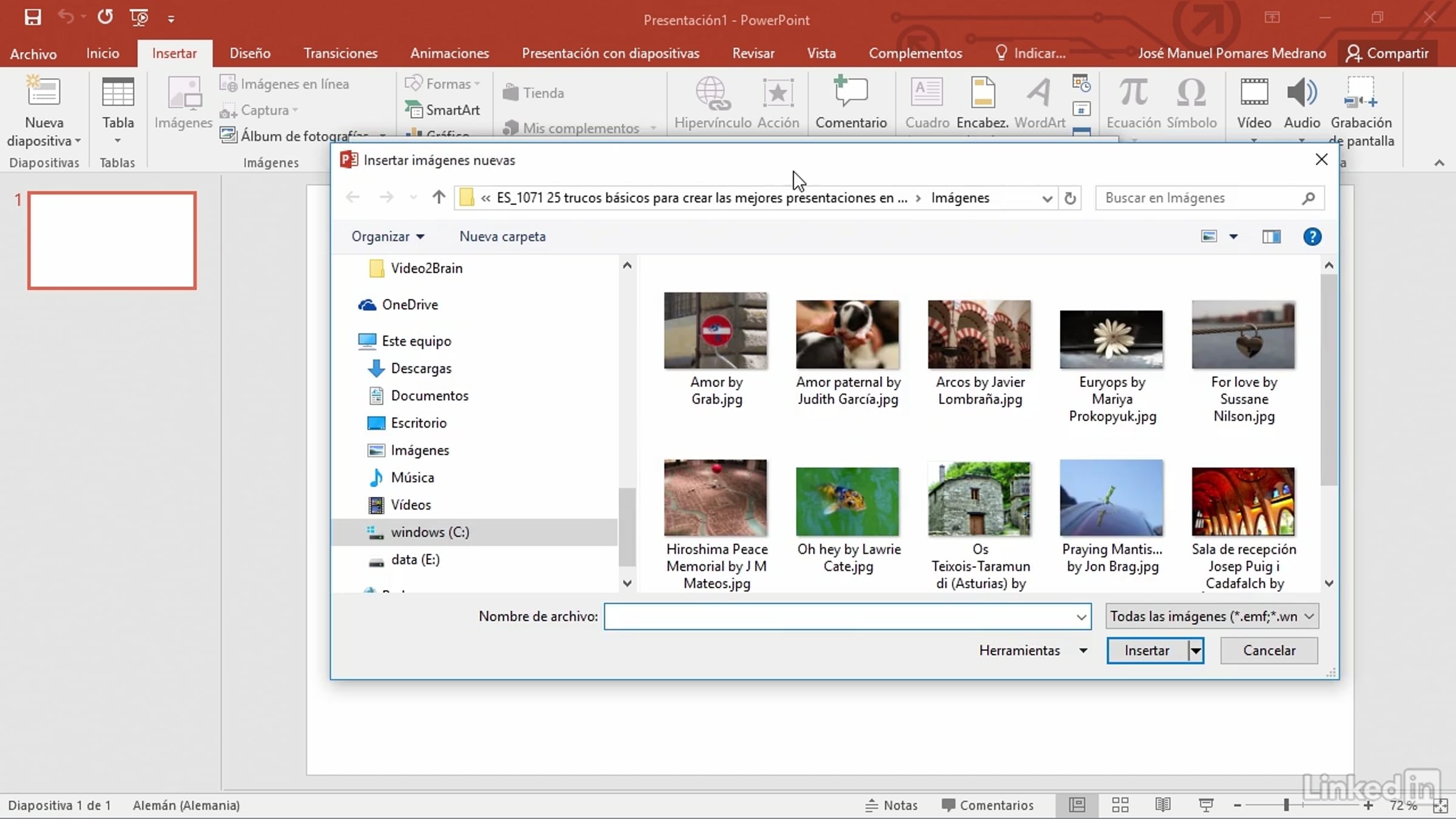Switch to Normal view in status bar

(x=1077, y=805)
